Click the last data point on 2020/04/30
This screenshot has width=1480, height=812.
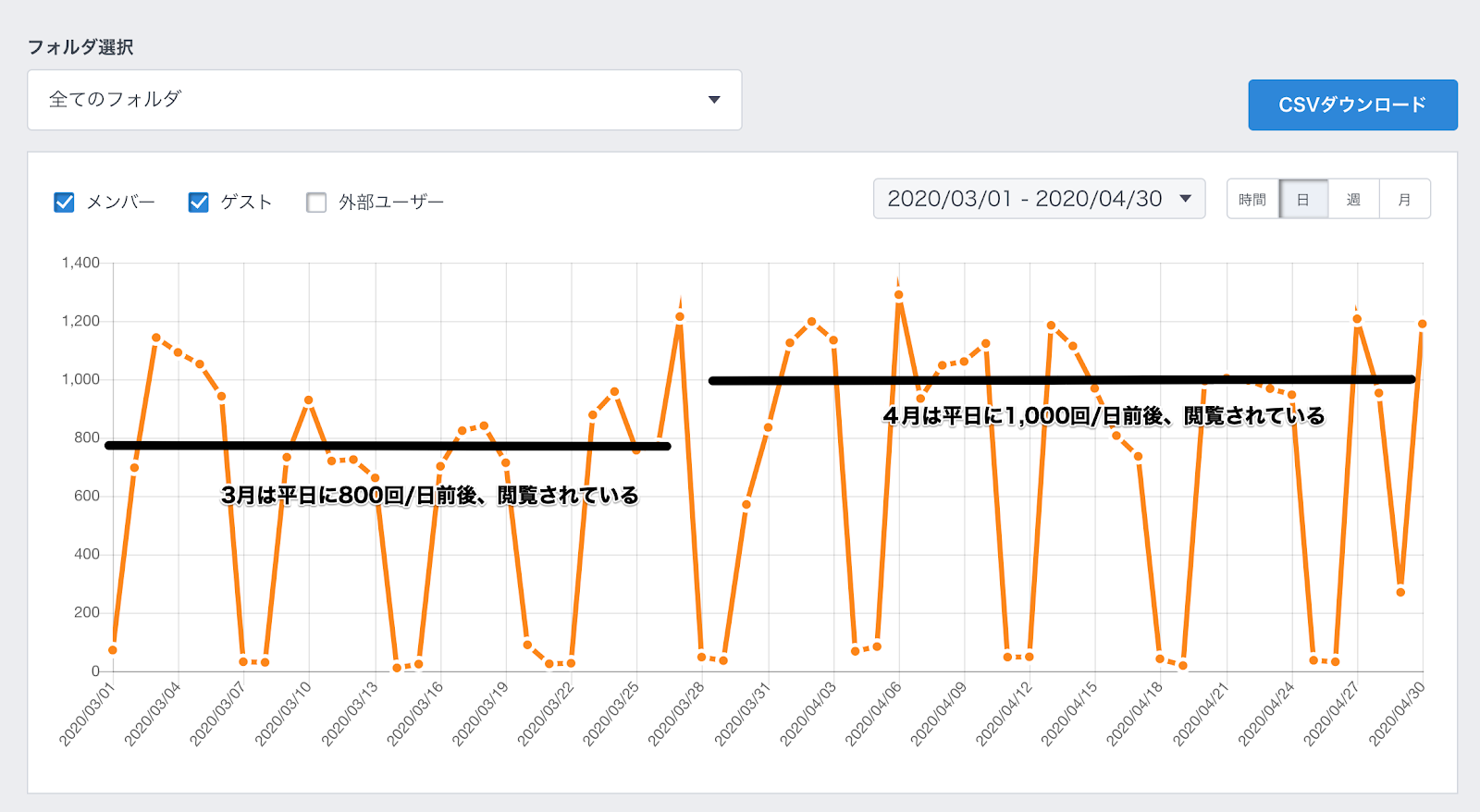pyautogui.click(x=1423, y=324)
